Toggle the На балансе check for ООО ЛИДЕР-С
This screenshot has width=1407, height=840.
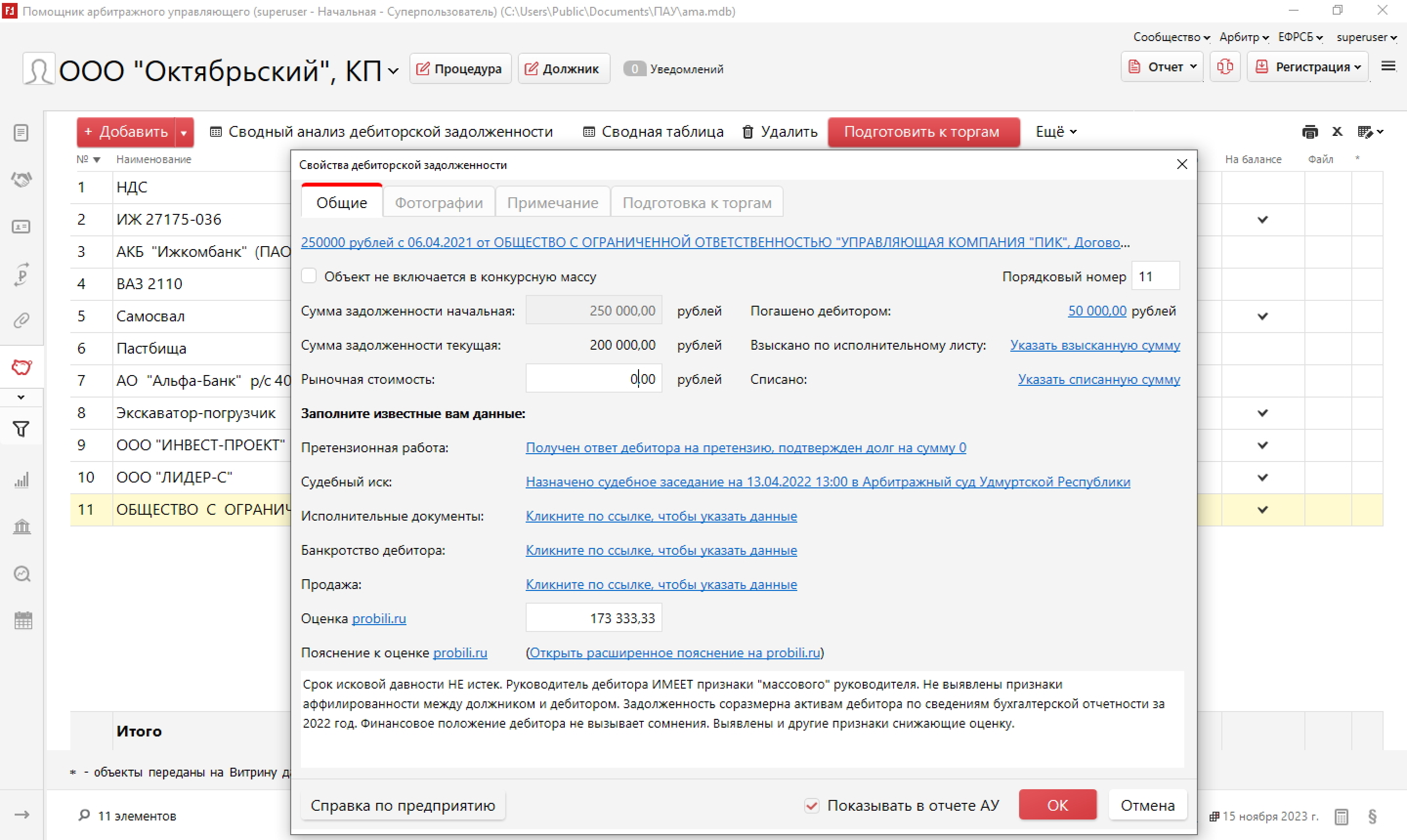click(1262, 477)
